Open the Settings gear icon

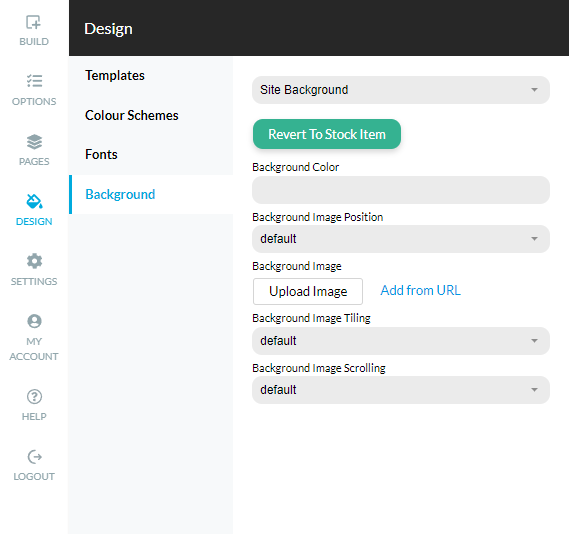(x=34, y=261)
